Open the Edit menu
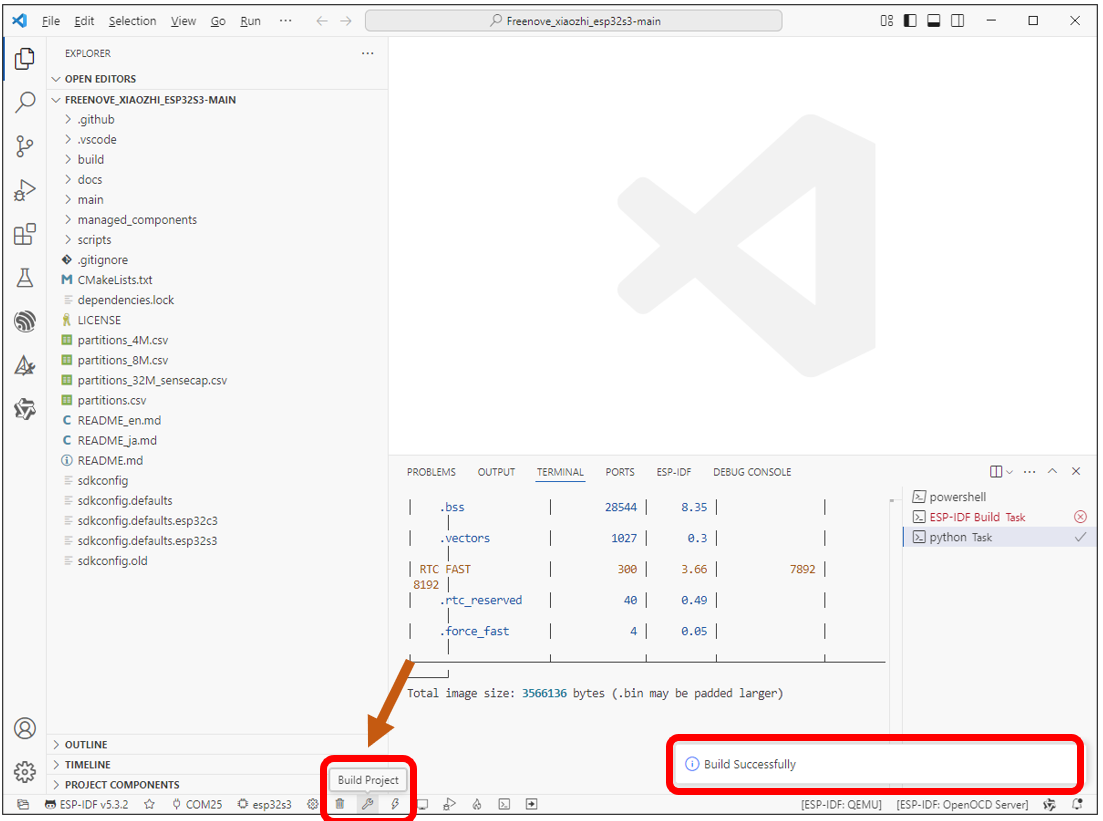The width and height of the screenshot is (1103, 821). click(x=84, y=21)
